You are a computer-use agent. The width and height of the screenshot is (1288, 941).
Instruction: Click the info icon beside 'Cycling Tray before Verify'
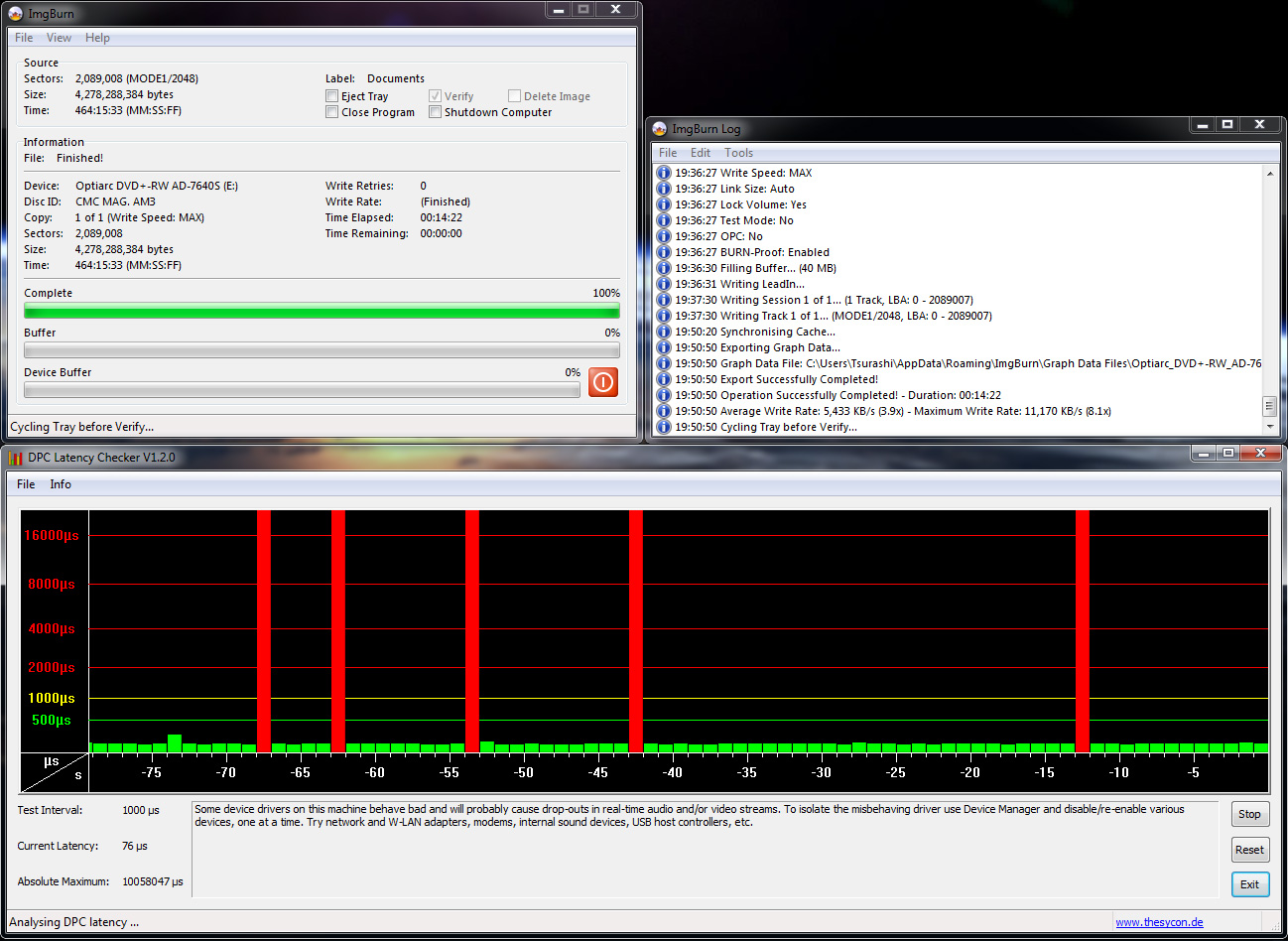(664, 427)
